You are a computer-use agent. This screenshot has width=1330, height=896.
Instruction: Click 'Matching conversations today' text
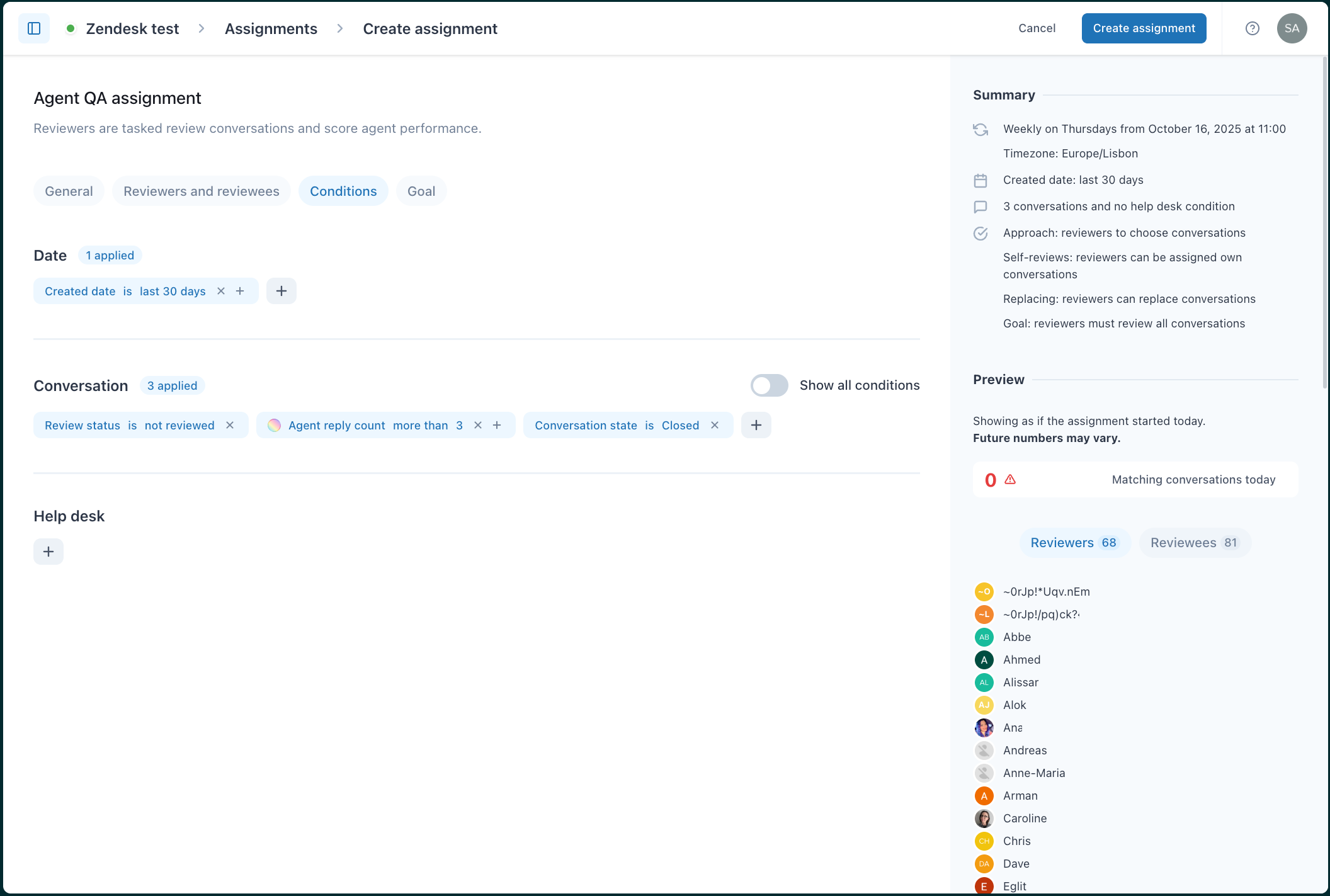(1193, 480)
